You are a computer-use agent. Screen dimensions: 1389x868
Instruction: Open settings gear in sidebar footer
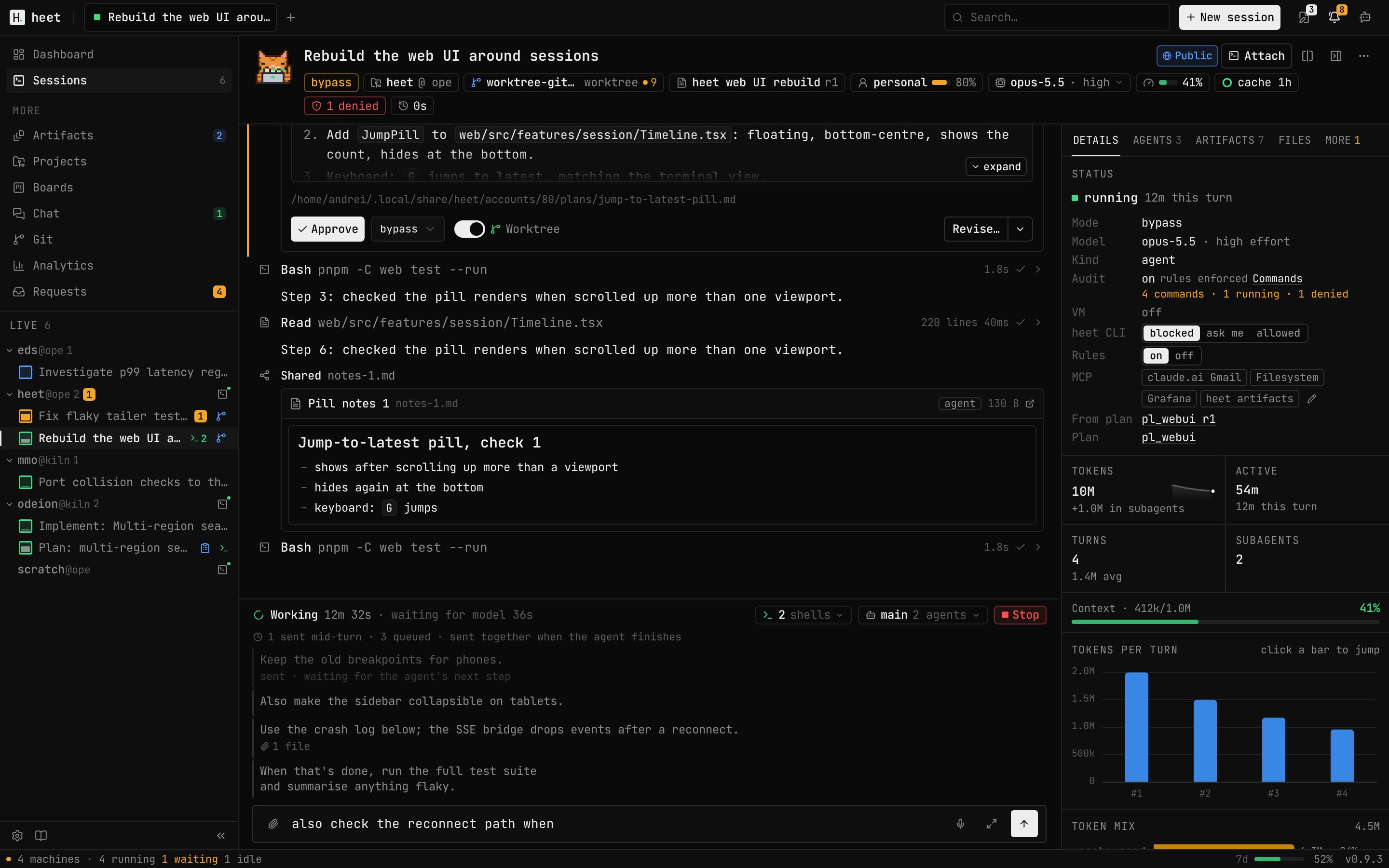point(17,835)
